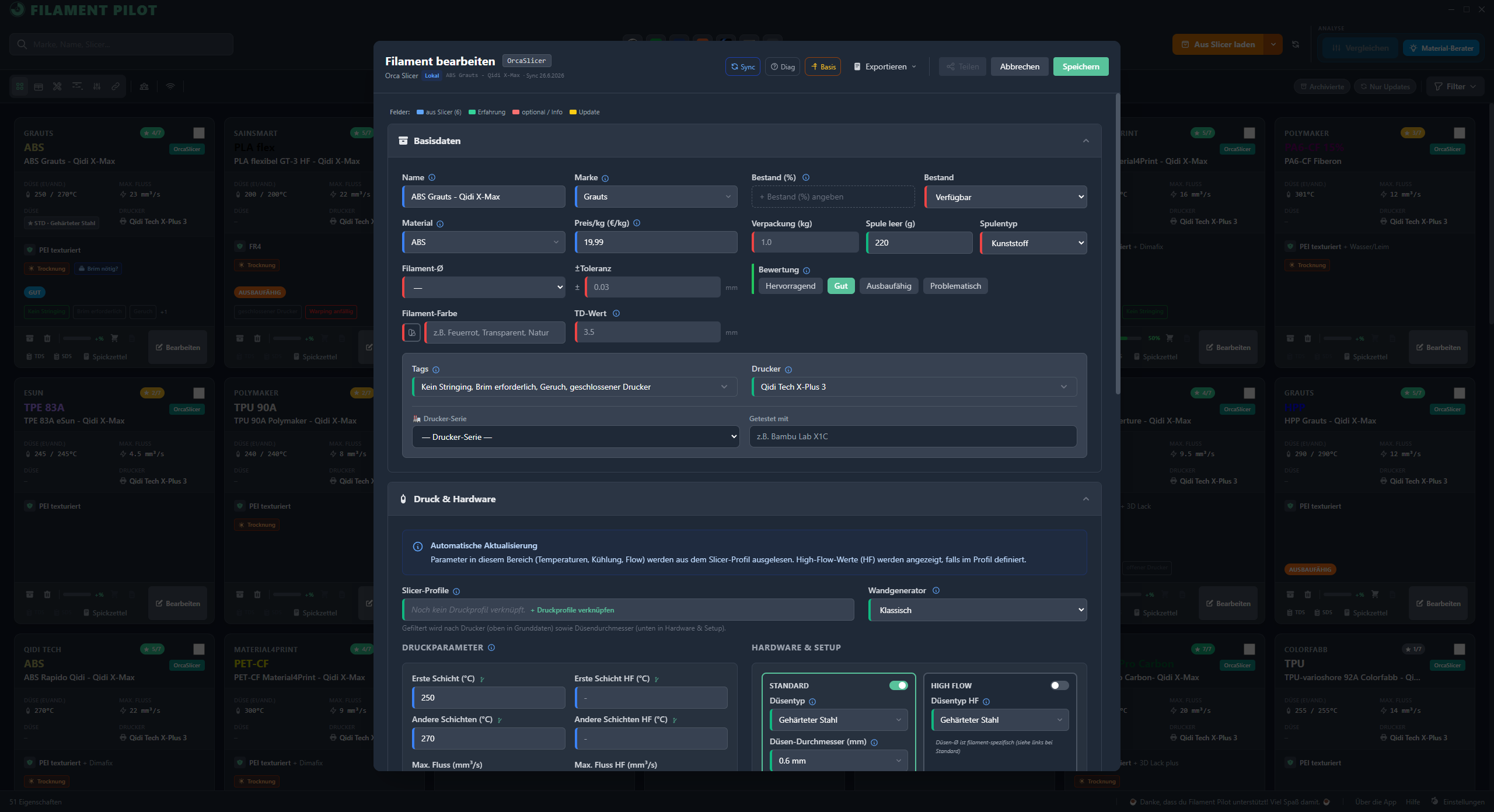Screen dimensions: 1494x812
Task: Open the Exportieren menu
Action: click(x=885, y=66)
